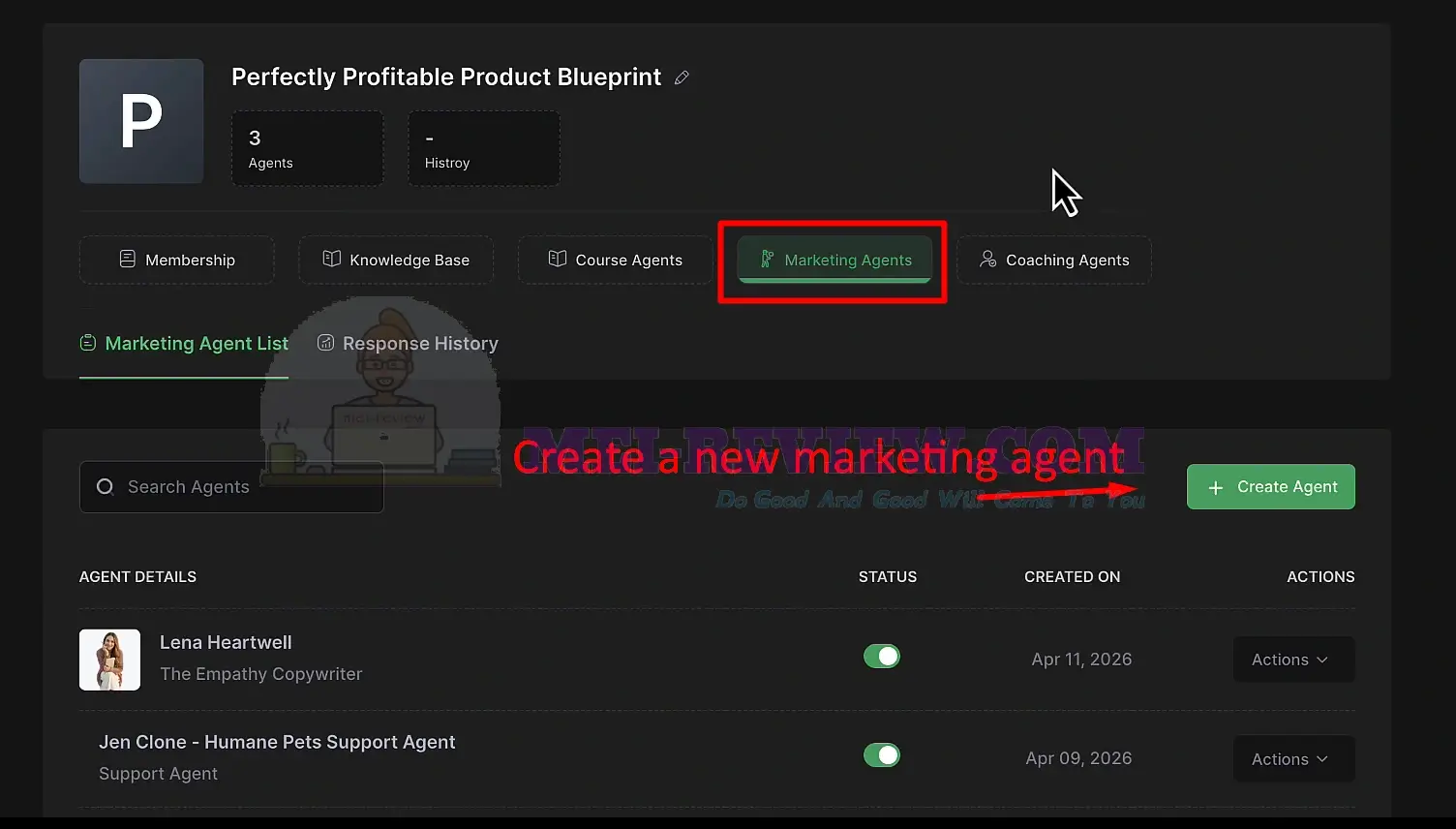The width and height of the screenshot is (1456, 829).
Task: Open Actions dropdown for Jen Clone agent
Action: (x=1293, y=759)
